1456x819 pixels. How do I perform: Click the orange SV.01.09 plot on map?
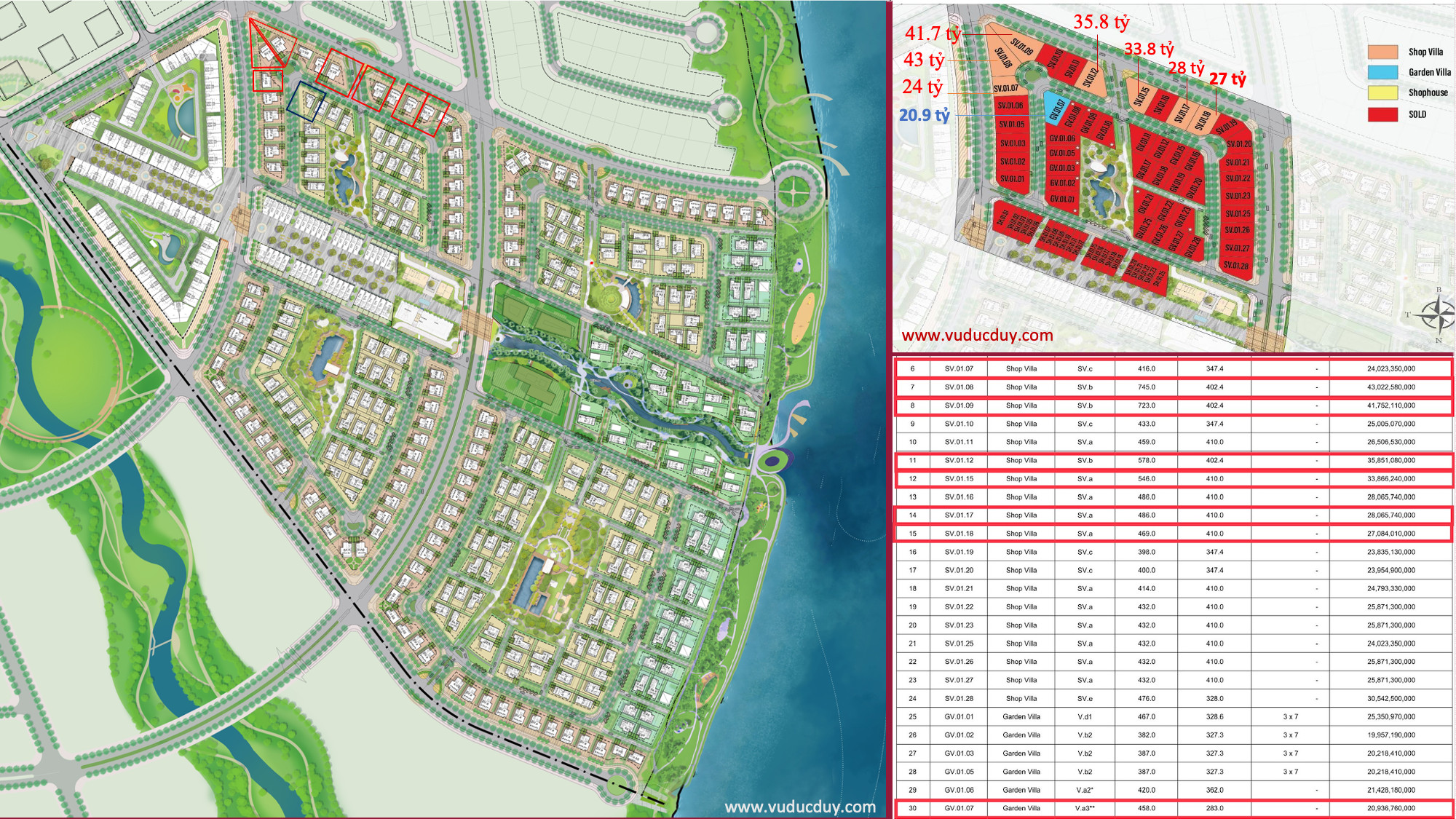pyautogui.click(x=1020, y=47)
